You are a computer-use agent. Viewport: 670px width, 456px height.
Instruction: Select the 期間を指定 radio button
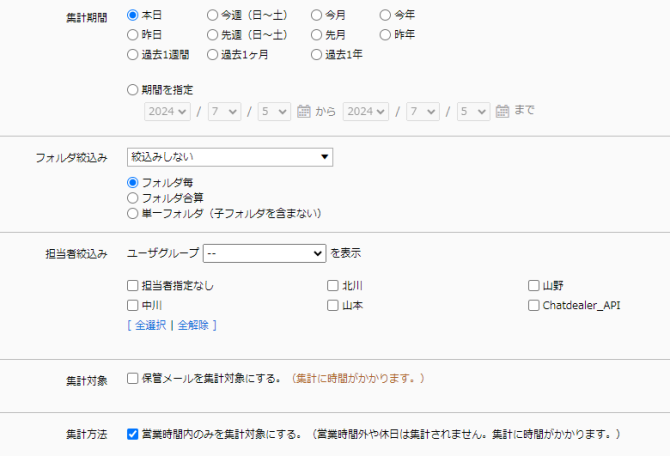133,89
